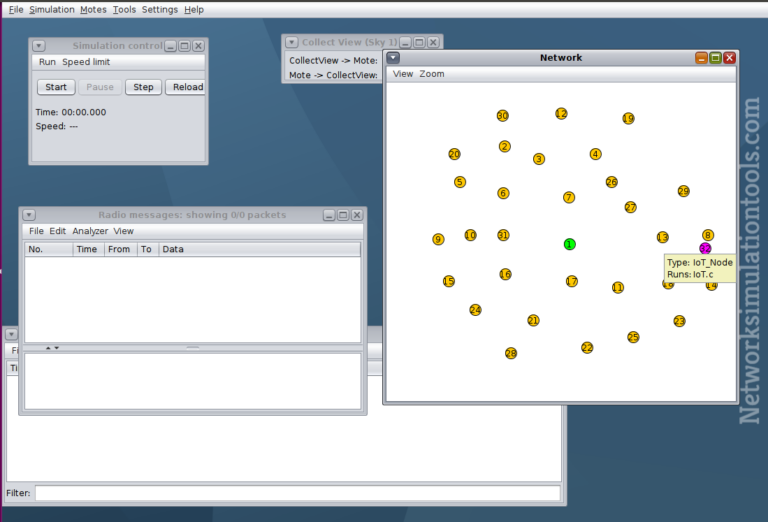Viewport: 768px width, 522px height.
Task: Open Analyzer menu in Radio messages
Action: click(x=90, y=231)
